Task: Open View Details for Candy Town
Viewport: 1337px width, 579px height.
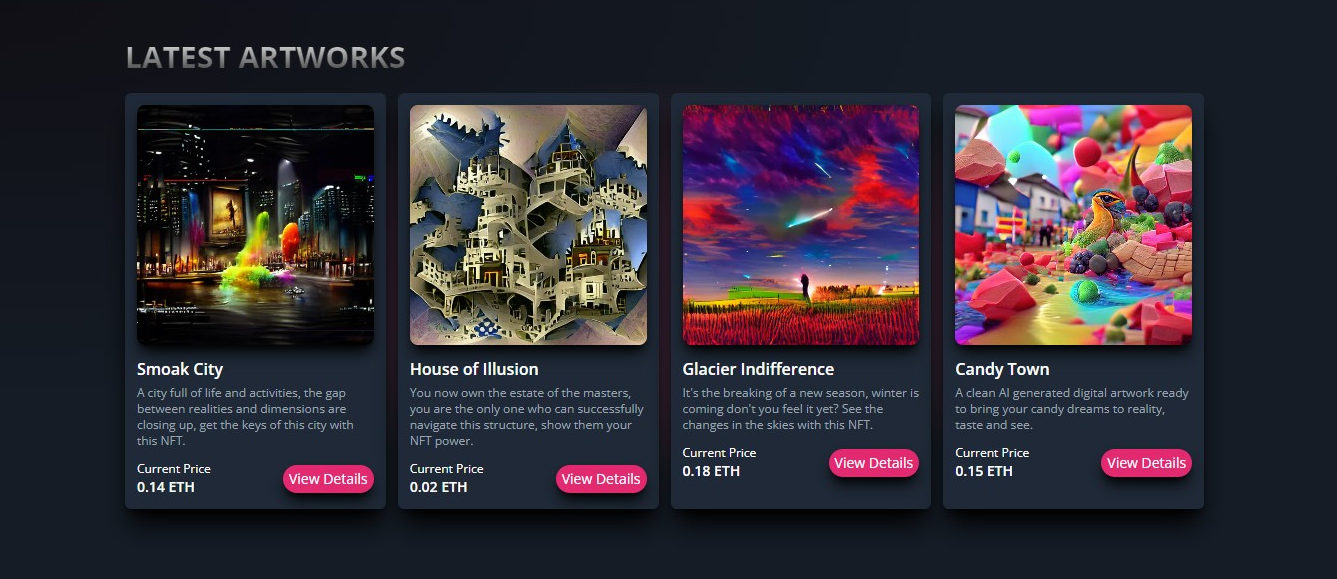Action: [1146, 463]
